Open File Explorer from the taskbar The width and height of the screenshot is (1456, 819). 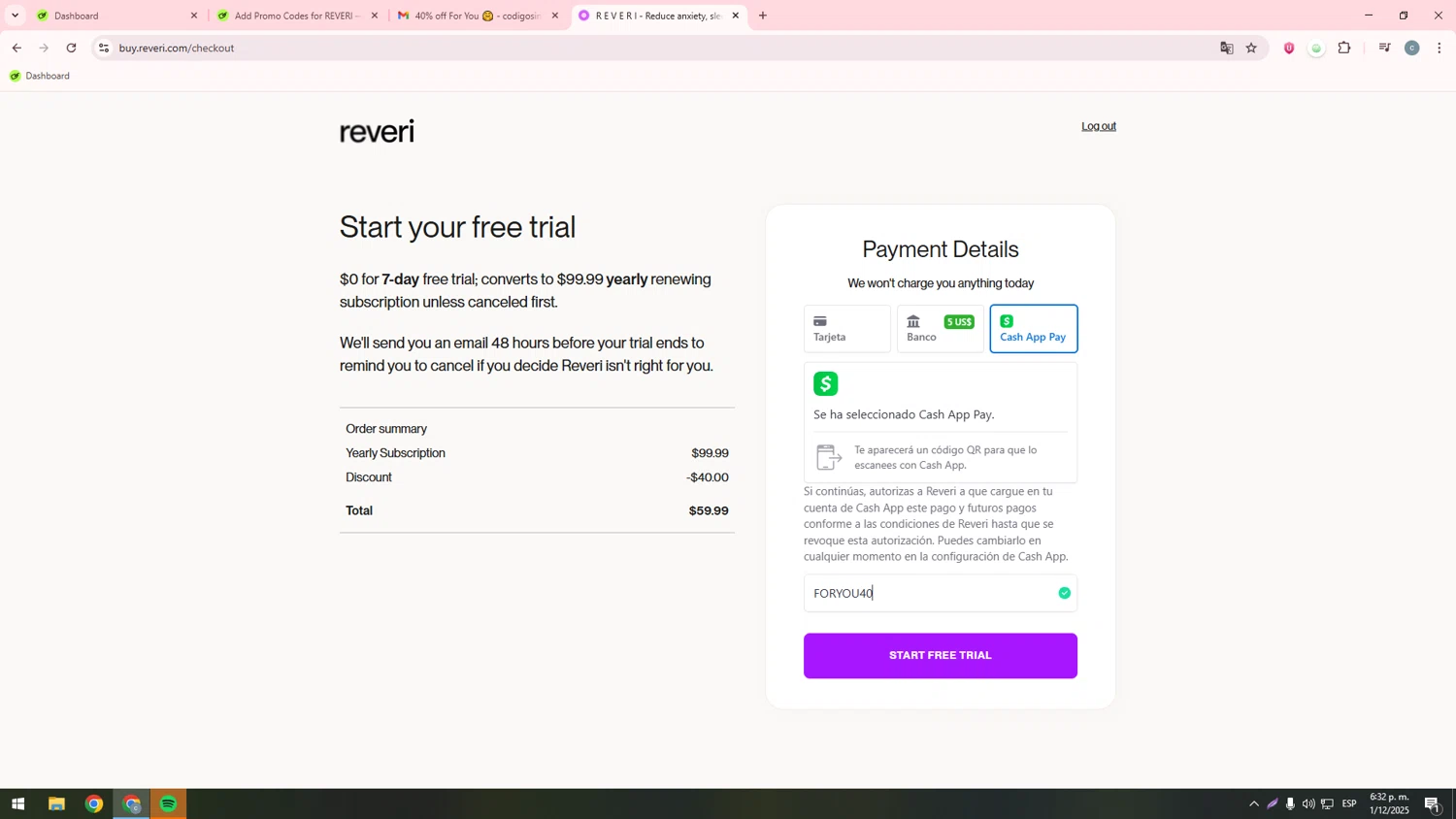(56, 803)
